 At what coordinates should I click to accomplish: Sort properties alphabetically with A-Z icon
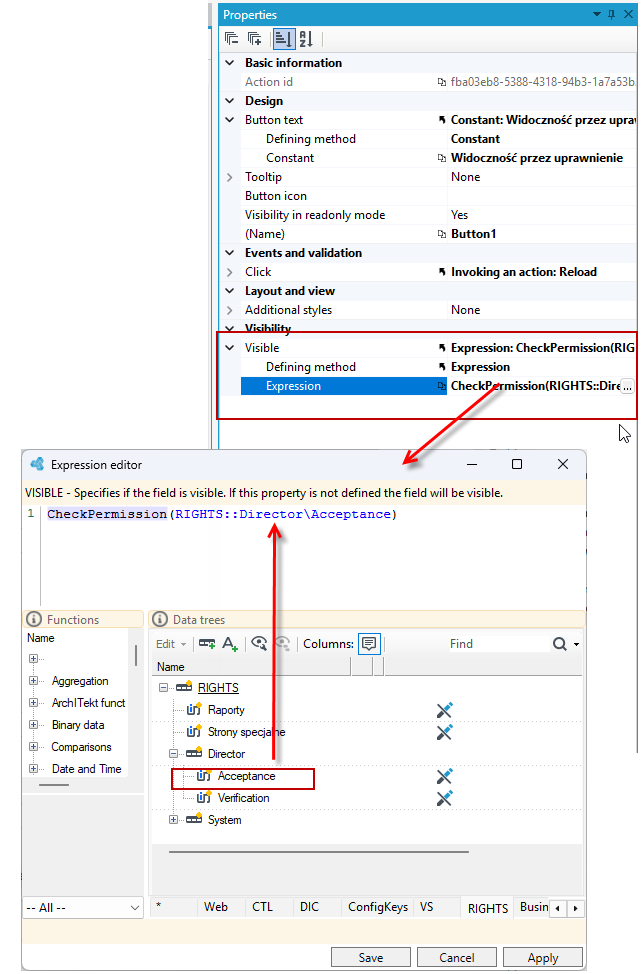click(x=306, y=39)
